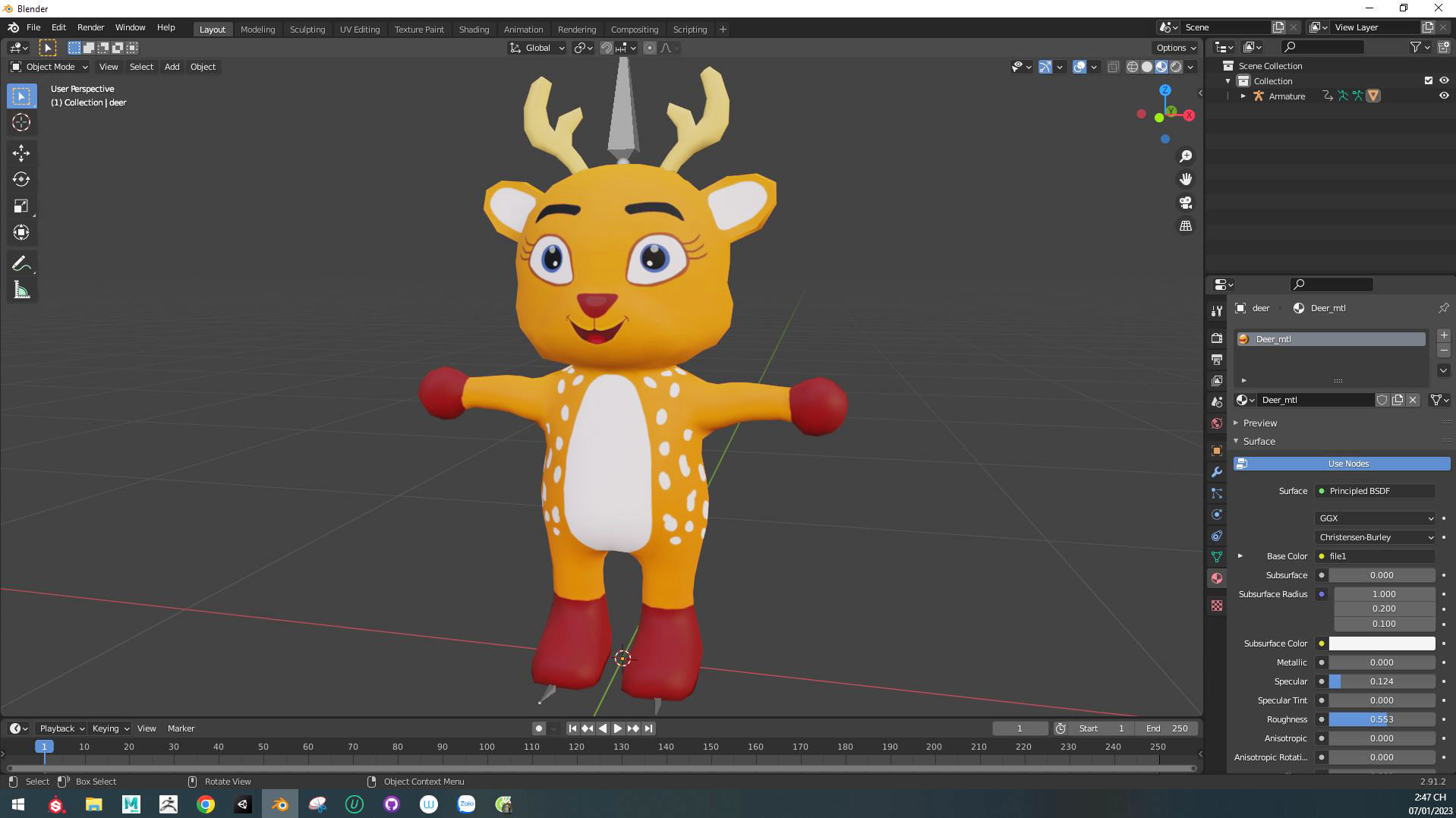Toggle proportional editing in header
Image resolution: width=1456 pixels, height=818 pixels.
click(x=649, y=48)
